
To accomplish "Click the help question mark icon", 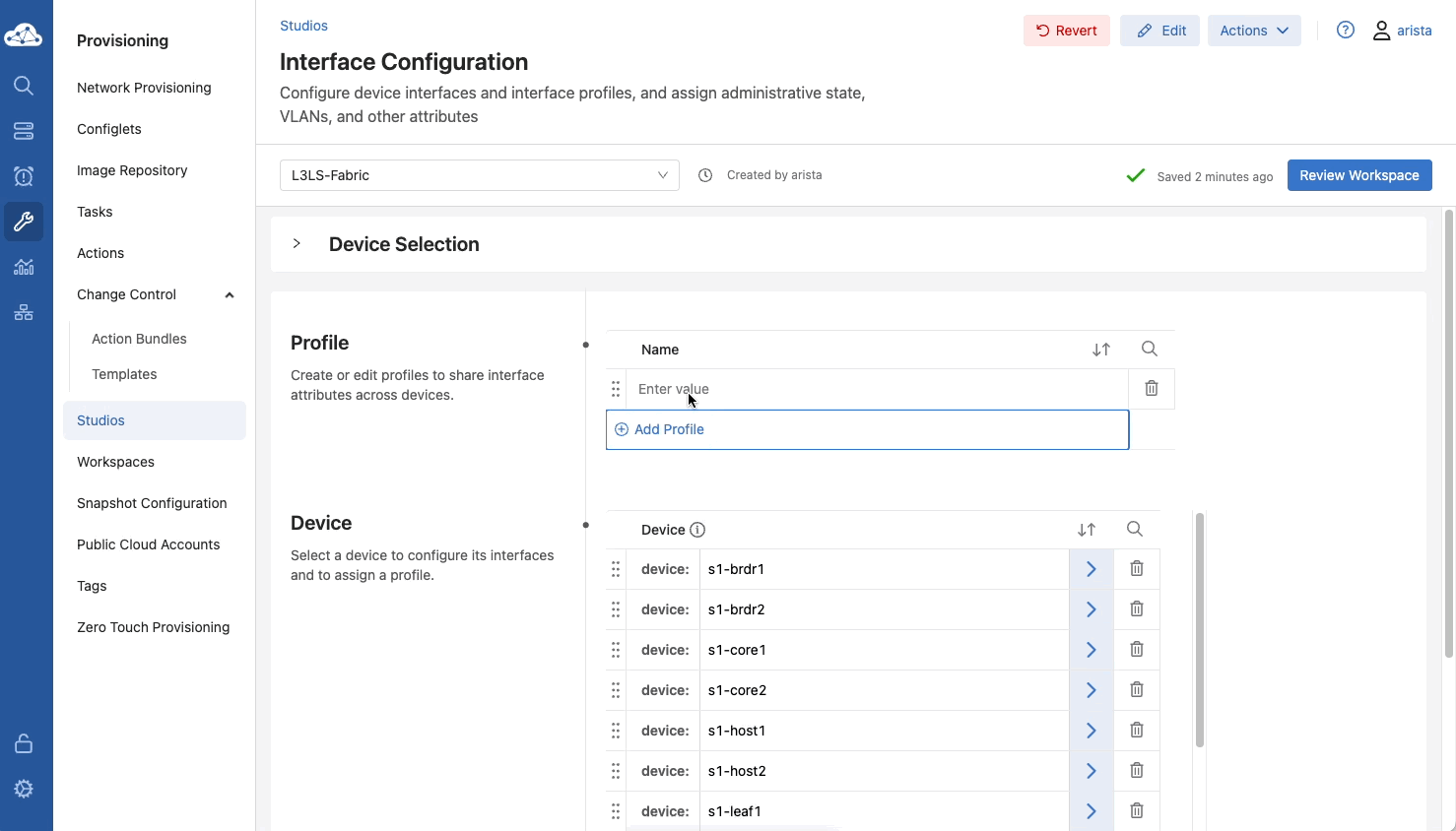I will [x=1345, y=31].
